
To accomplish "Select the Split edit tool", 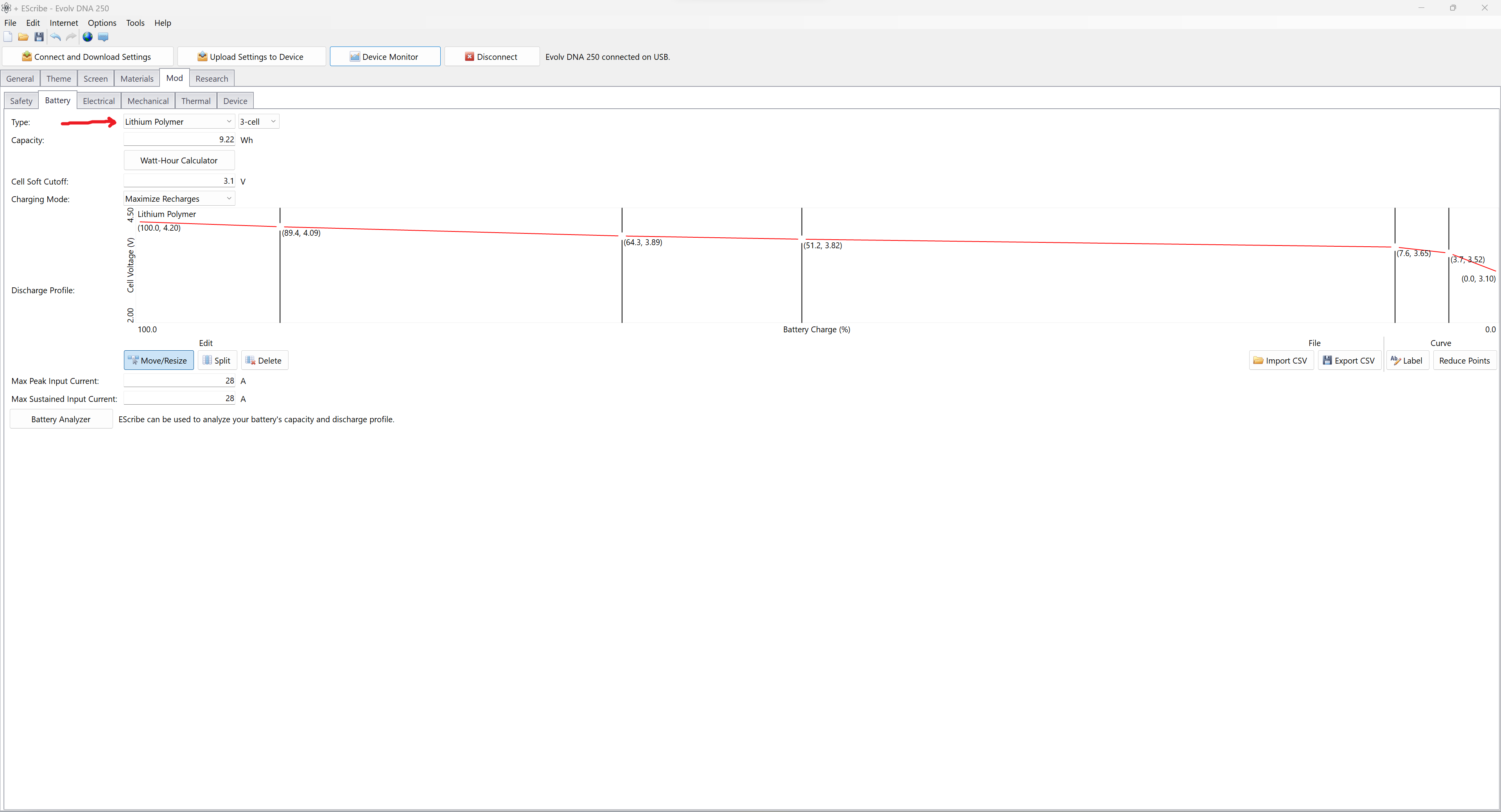I will (x=217, y=360).
